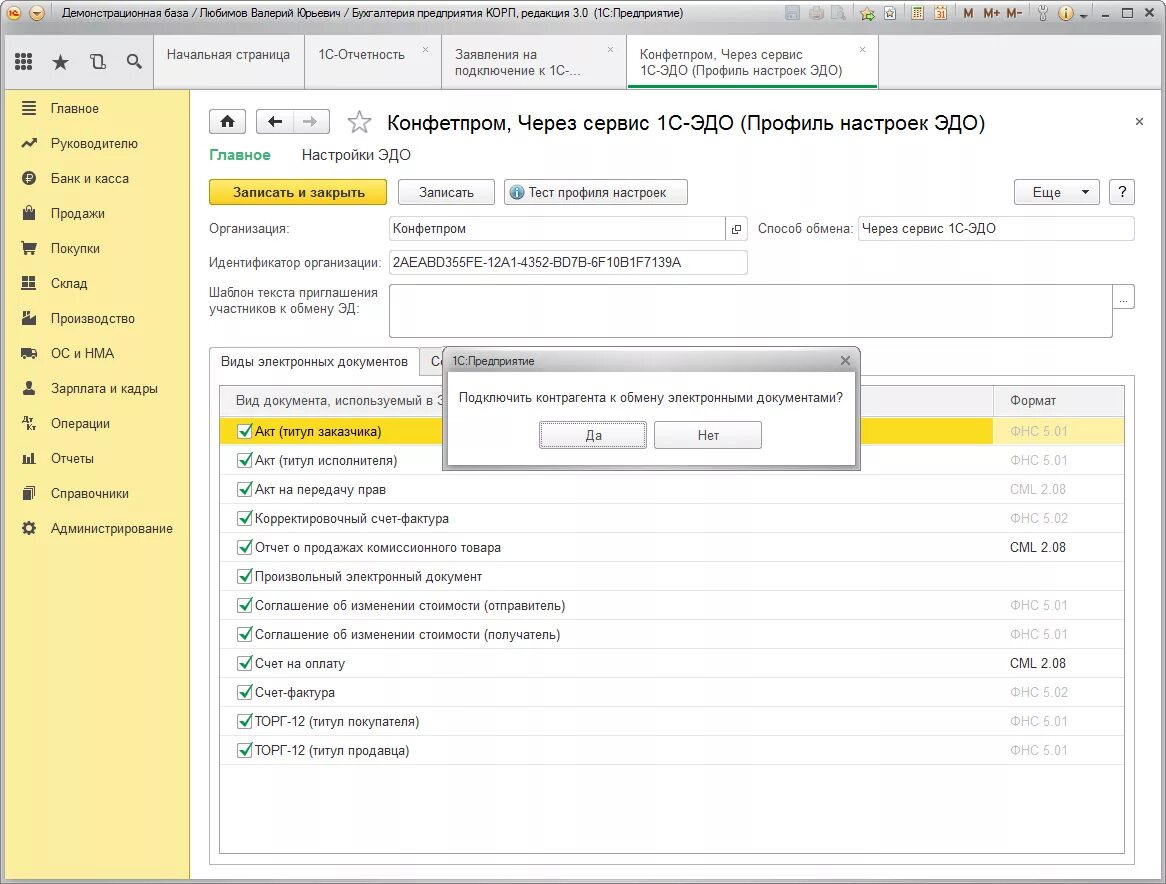Close the 1С:Предприятие dialog
Image resolution: width=1166 pixels, height=884 pixels.
pyautogui.click(x=845, y=361)
